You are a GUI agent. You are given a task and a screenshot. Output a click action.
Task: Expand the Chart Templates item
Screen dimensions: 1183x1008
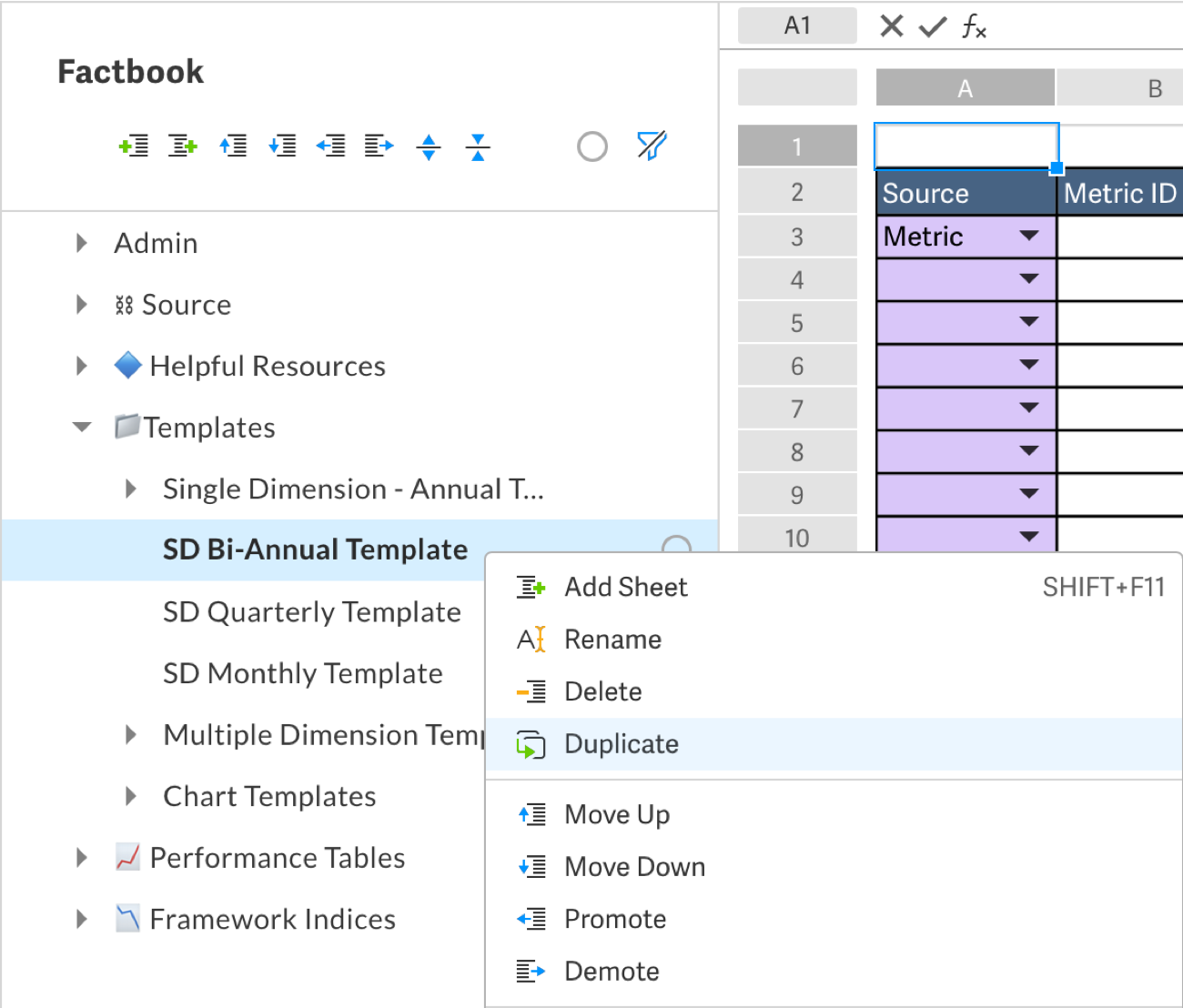click(x=131, y=796)
